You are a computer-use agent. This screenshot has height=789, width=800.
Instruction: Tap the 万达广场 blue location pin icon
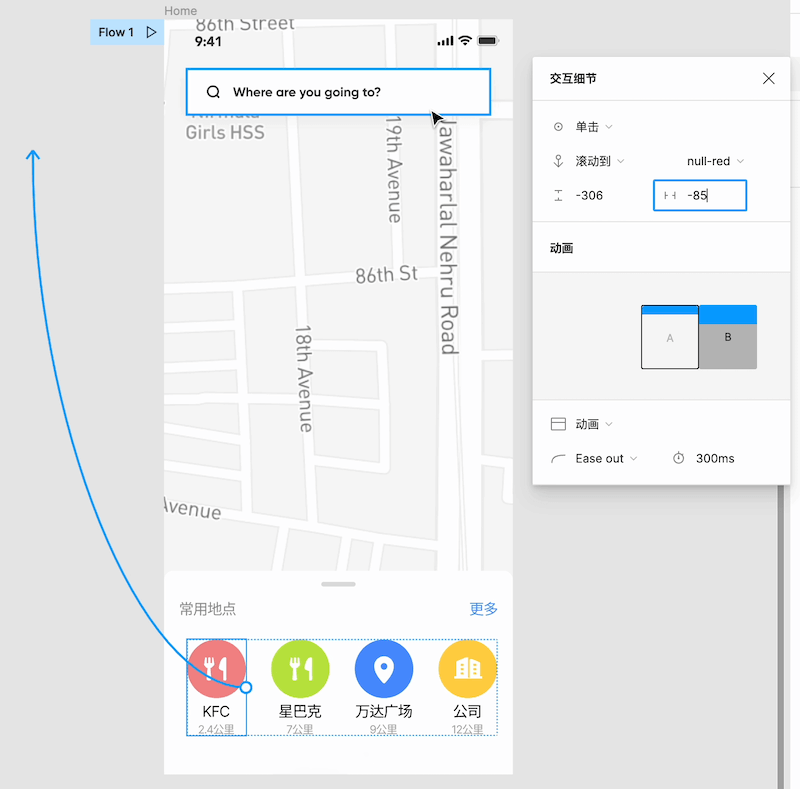tap(383, 668)
